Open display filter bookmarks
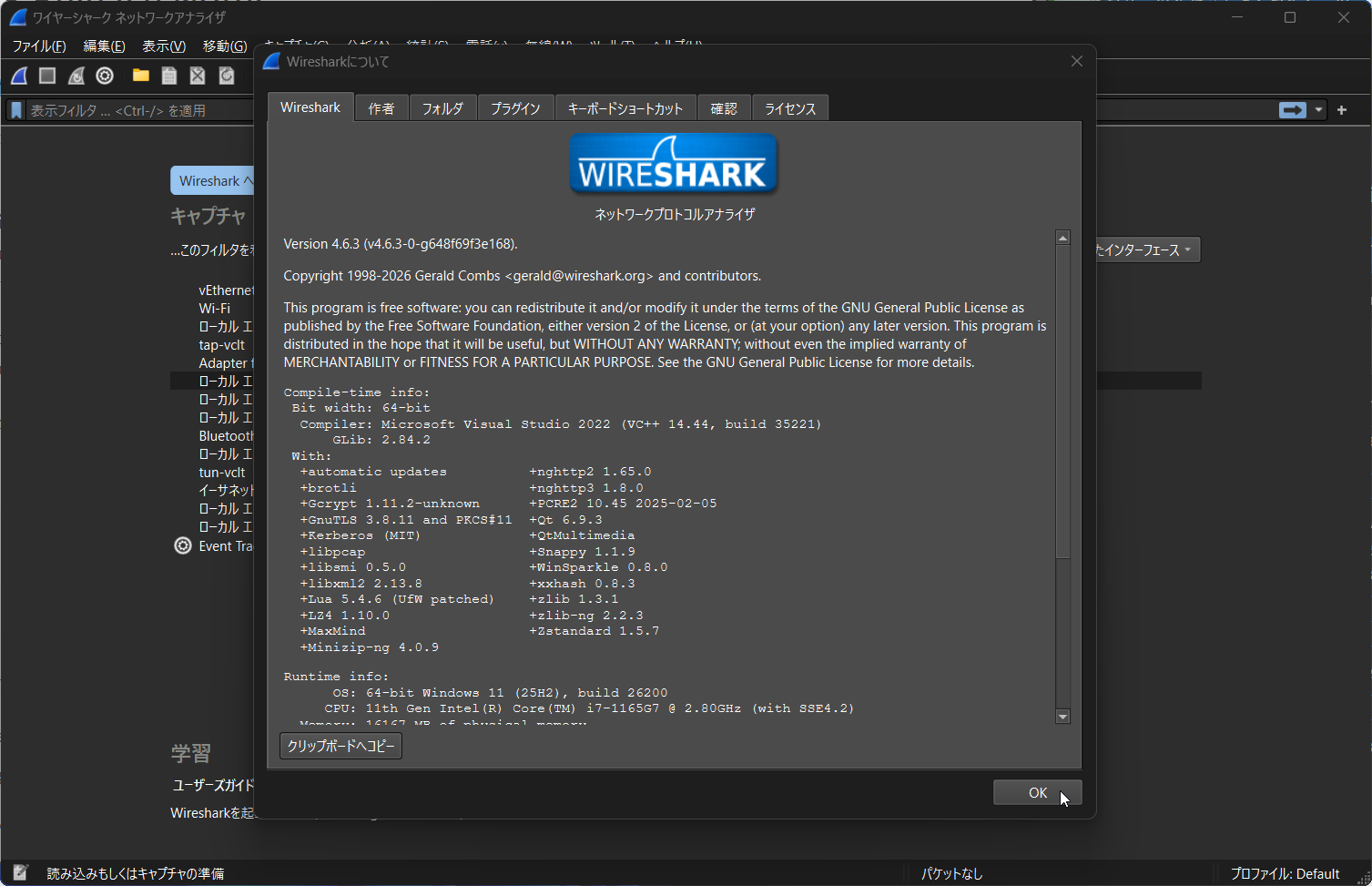 tap(15, 110)
